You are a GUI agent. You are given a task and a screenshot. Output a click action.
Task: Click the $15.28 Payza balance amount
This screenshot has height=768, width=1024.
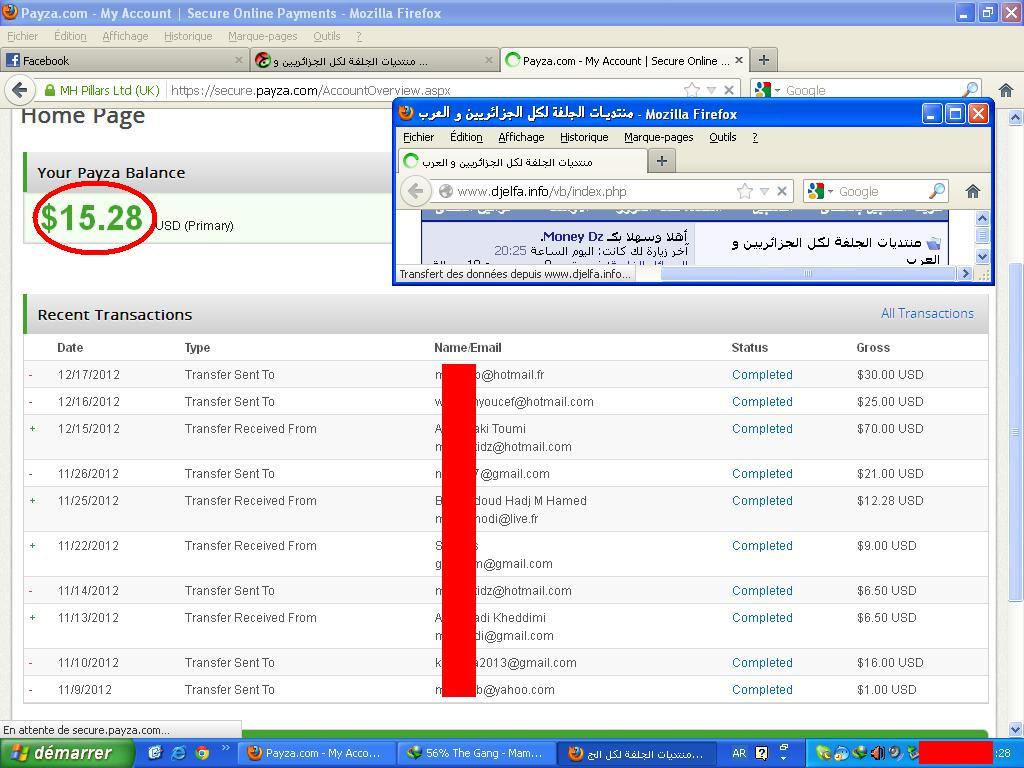coord(91,217)
